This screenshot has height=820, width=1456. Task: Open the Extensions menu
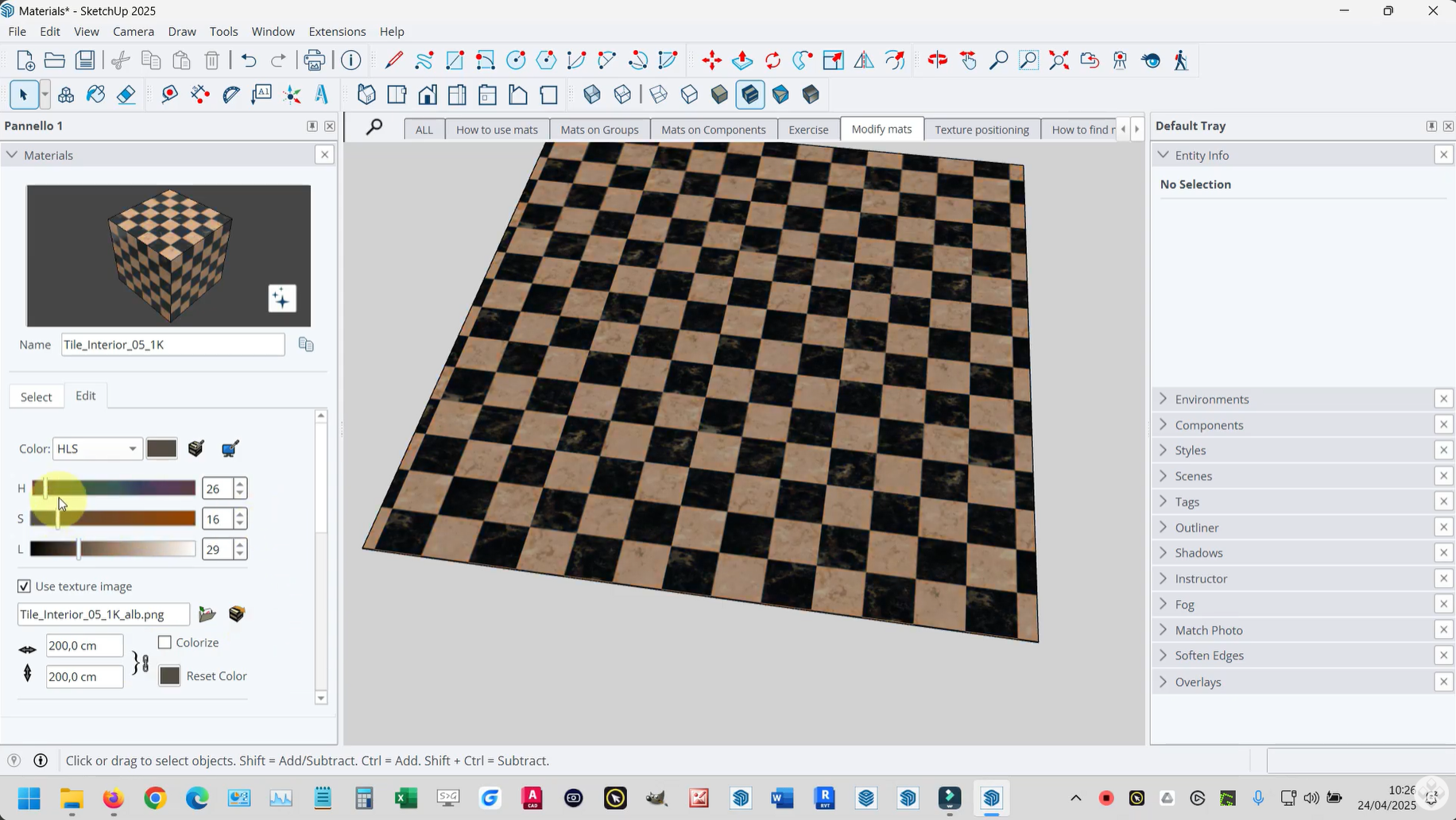(337, 32)
